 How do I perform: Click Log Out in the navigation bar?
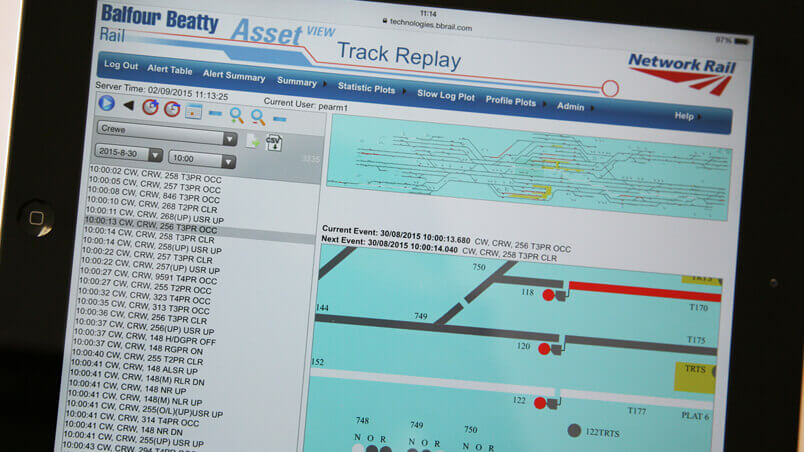point(121,65)
